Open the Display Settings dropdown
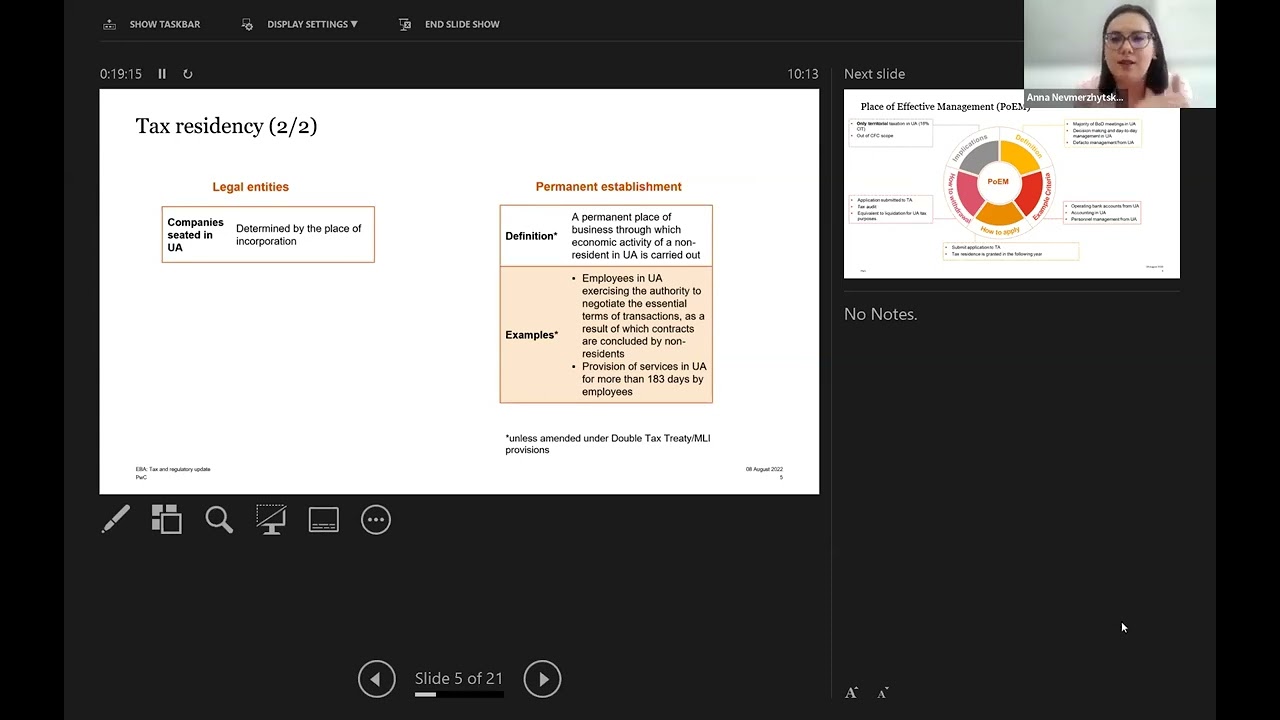 (x=312, y=24)
